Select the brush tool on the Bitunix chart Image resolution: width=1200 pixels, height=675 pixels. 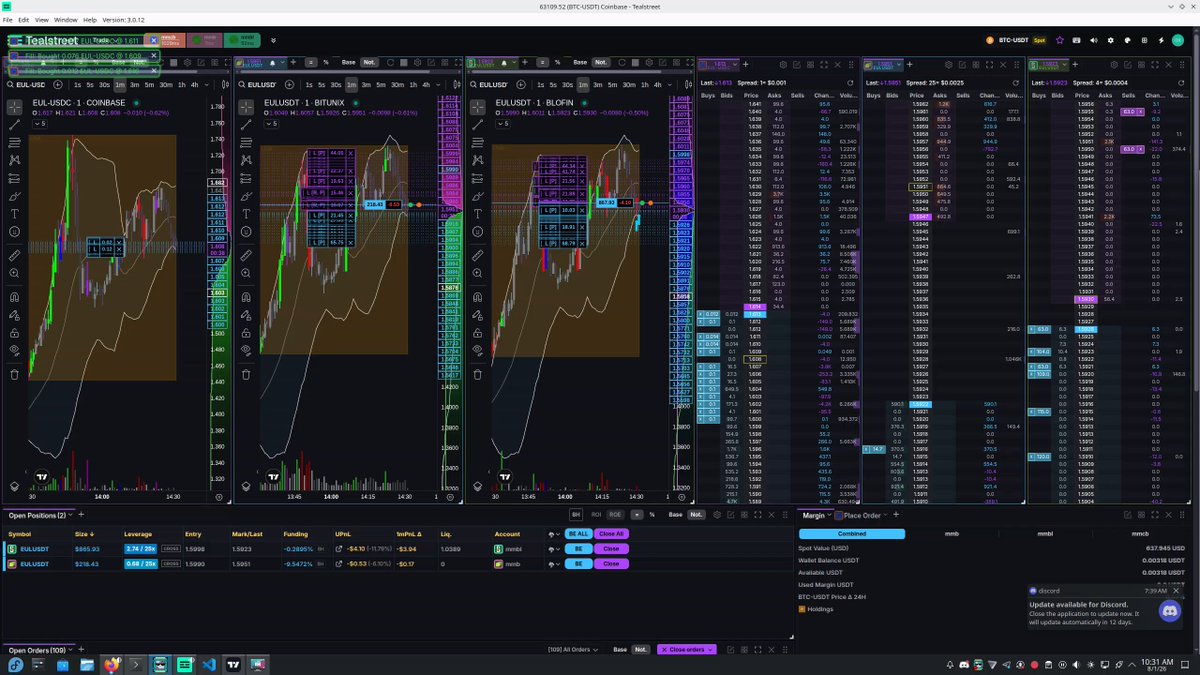pyautogui.click(x=246, y=196)
